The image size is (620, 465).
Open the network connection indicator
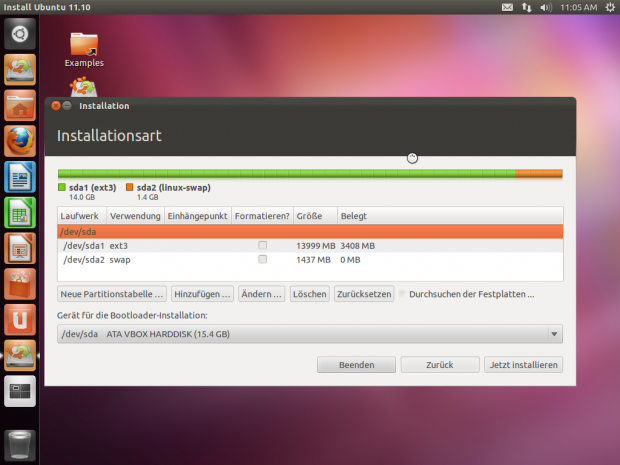coord(526,7)
